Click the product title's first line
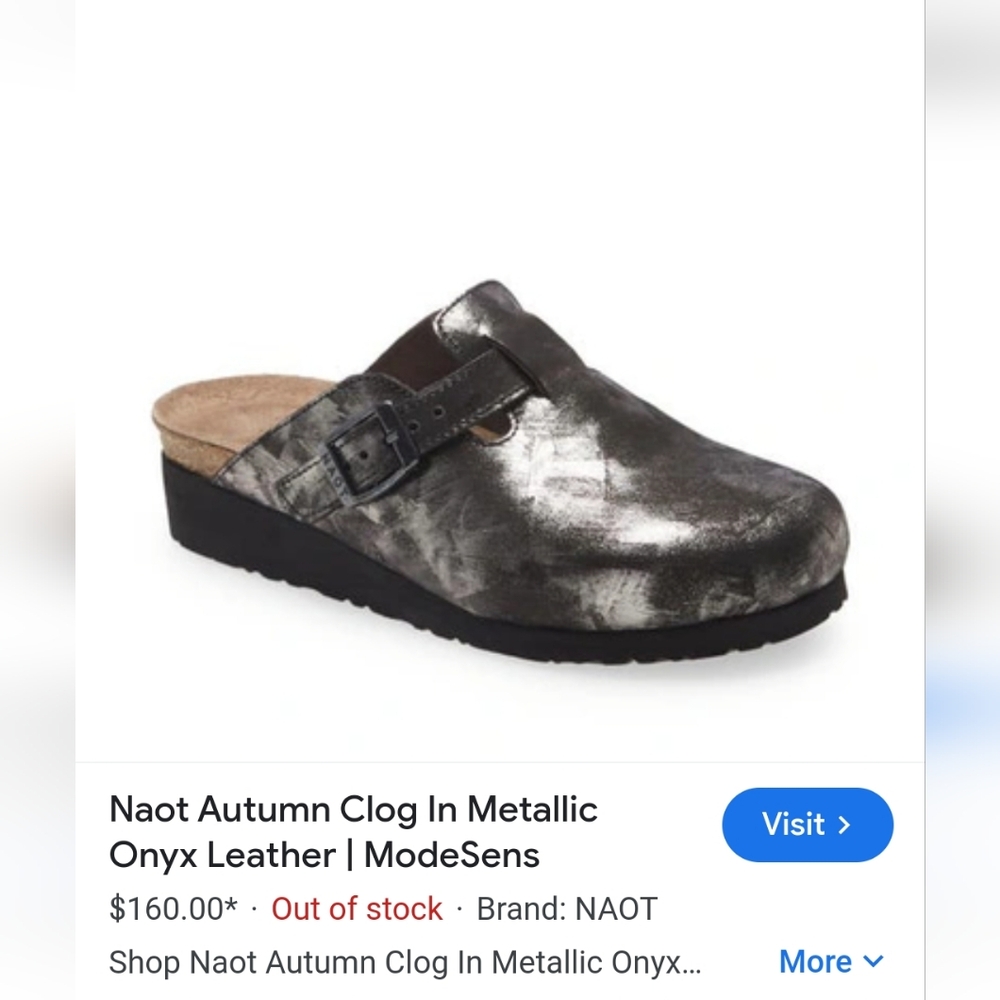This screenshot has height=1000, width=1000. click(x=353, y=810)
